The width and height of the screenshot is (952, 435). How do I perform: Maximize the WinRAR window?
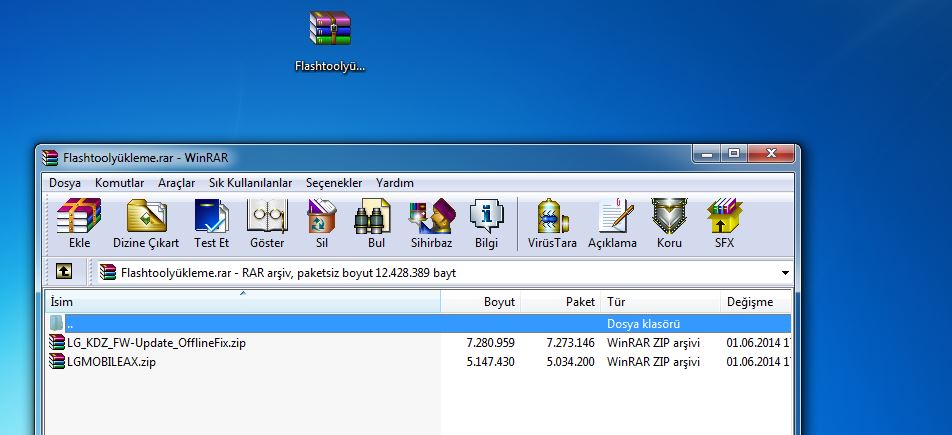pos(734,154)
